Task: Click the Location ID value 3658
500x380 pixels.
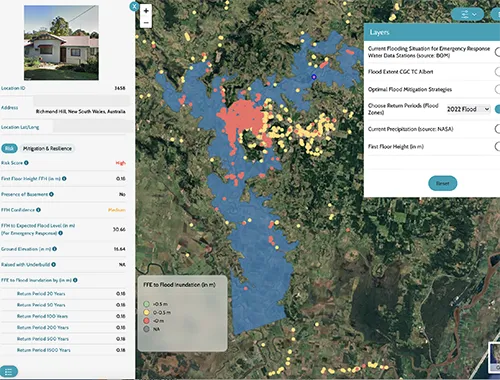Action: tap(120, 88)
